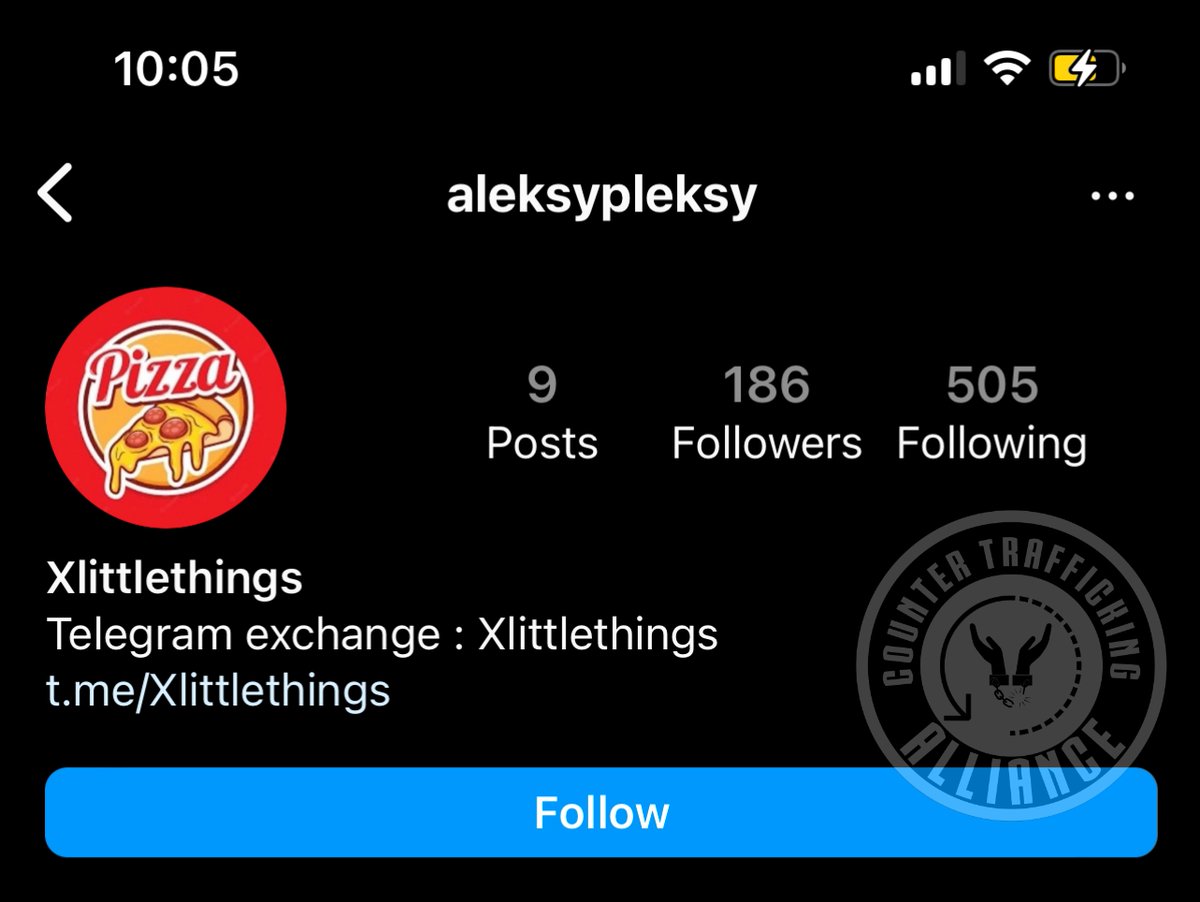This screenshot has height=902, width=1200.
Task: Open the t.me/Xlittlethings link
Action: point(218,689)
